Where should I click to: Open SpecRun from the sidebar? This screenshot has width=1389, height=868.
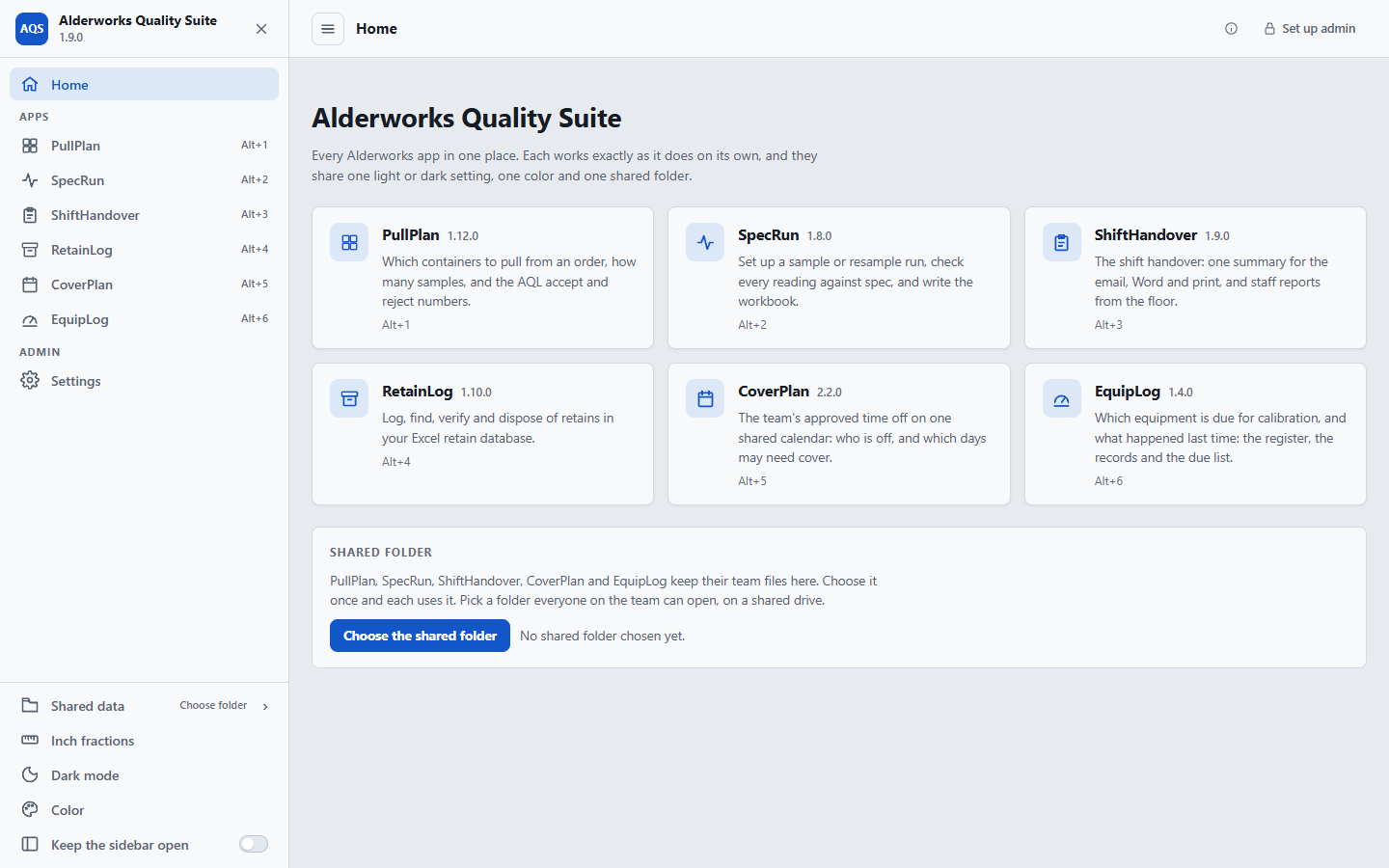click(144, 180)
